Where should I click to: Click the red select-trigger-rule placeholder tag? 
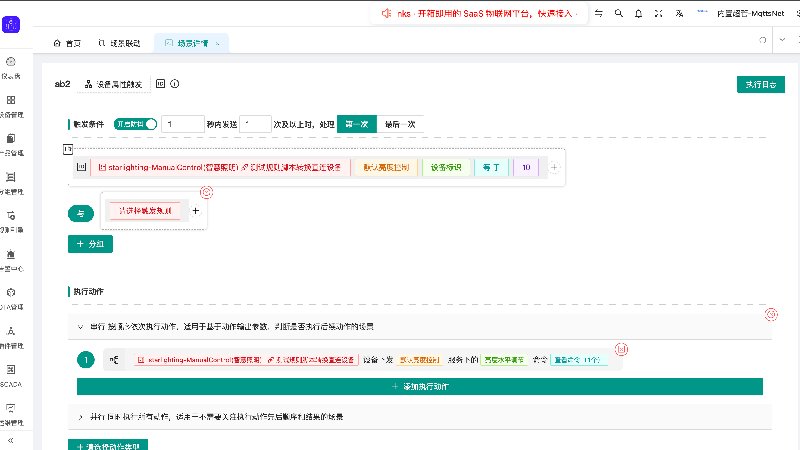(x=145, y=211)
